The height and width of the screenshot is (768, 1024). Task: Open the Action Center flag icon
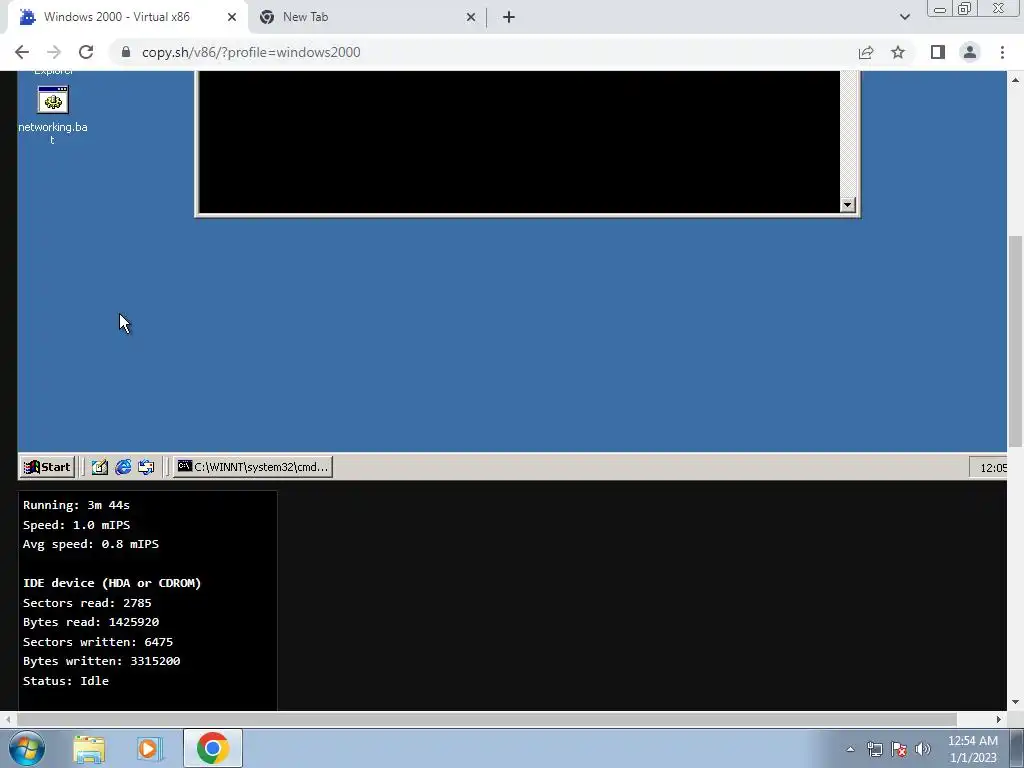pyautogui.click(x=899, y=749)
